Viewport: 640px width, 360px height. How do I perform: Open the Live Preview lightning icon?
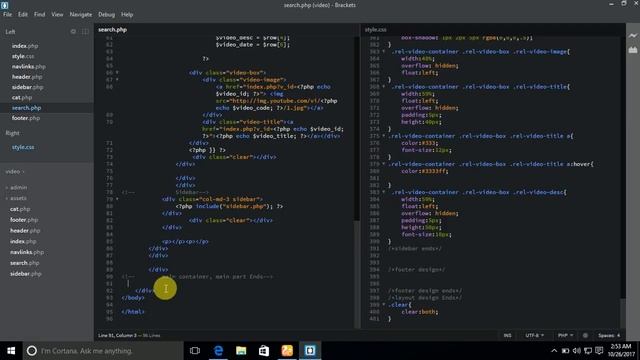click(x=633, y=36)
